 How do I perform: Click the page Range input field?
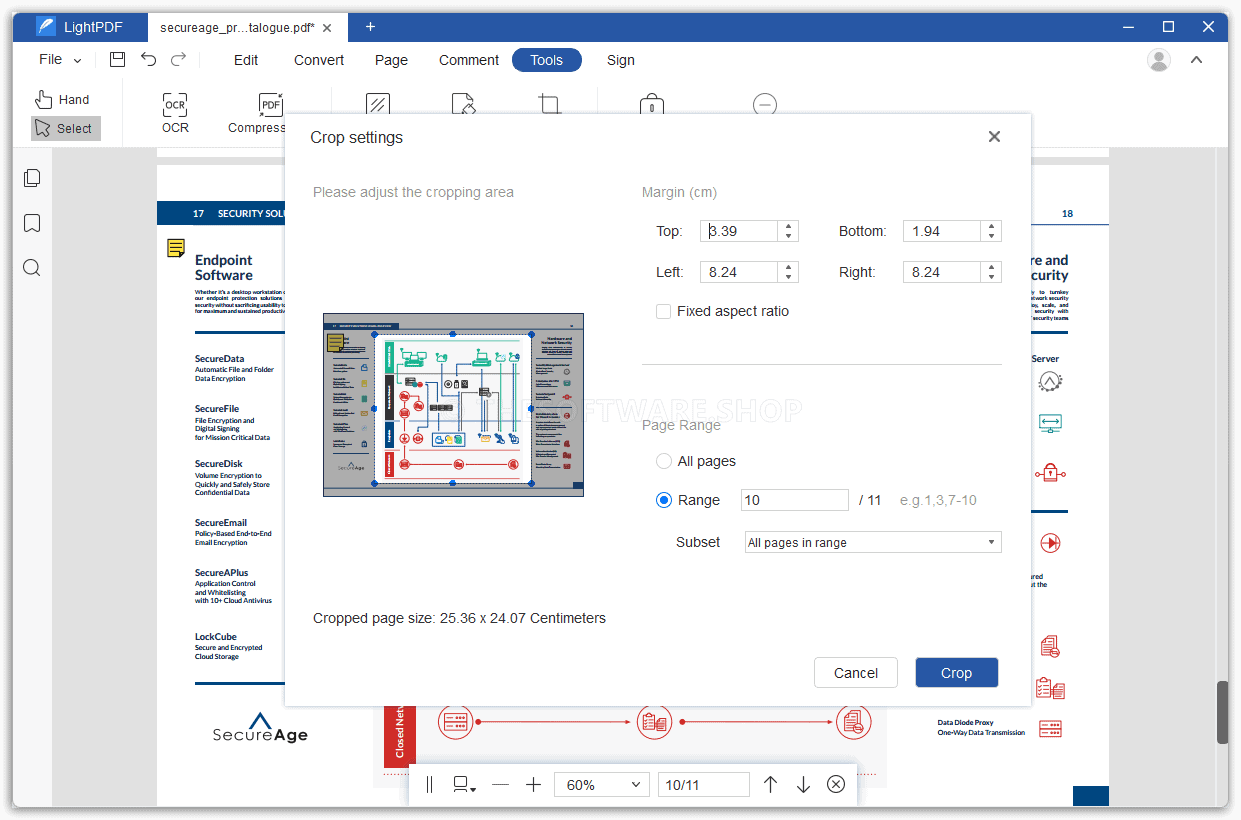795,500
